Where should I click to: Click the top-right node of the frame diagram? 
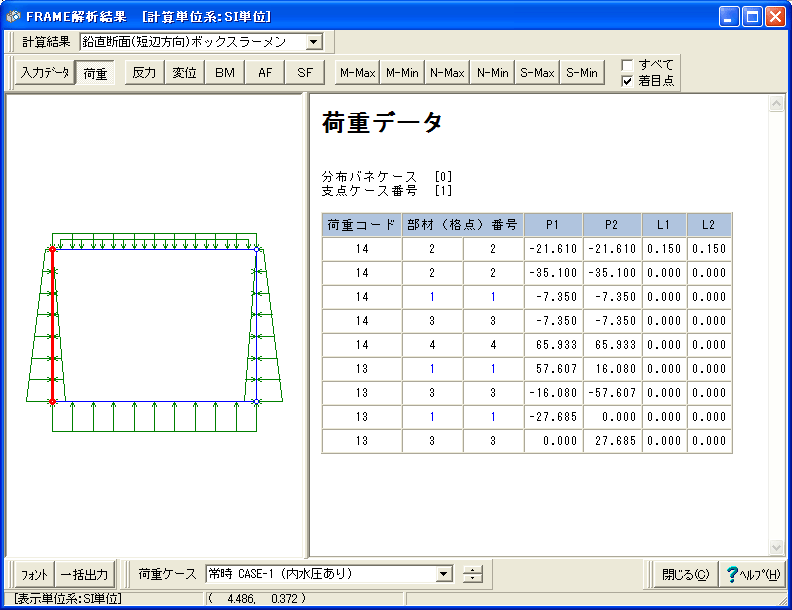257,249
